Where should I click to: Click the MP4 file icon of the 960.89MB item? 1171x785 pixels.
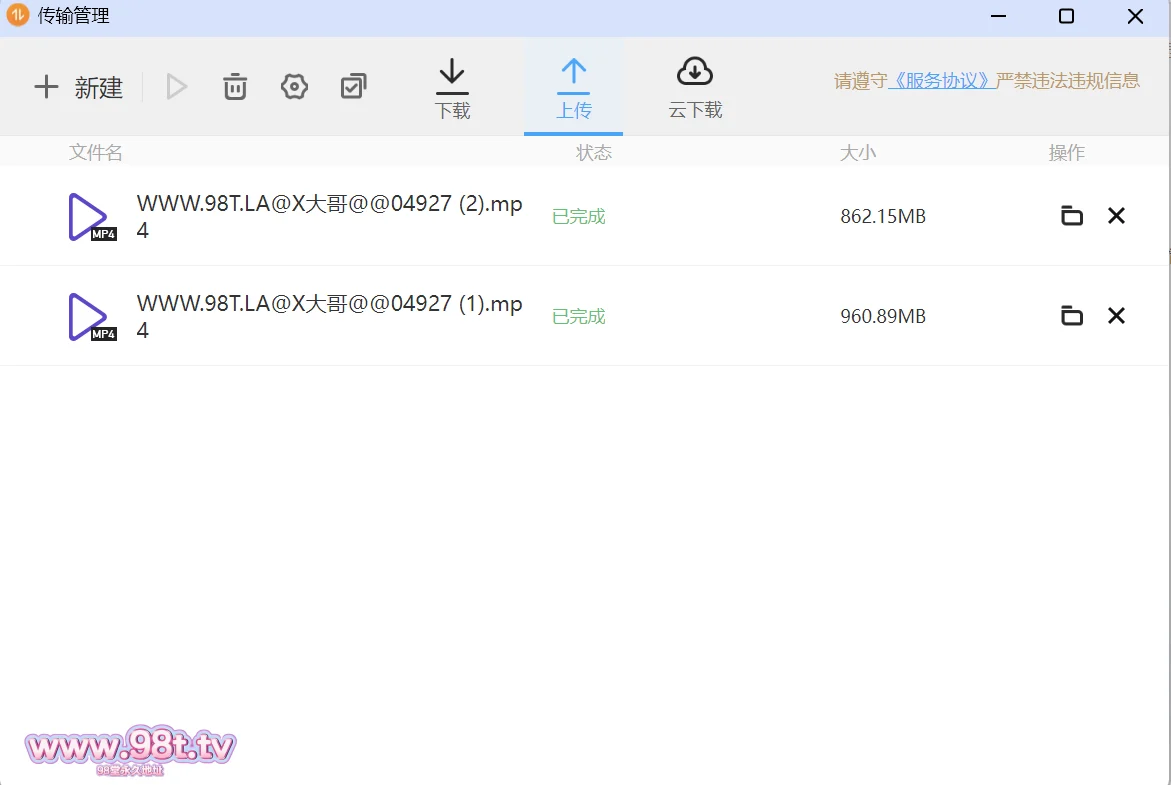[91, 317]
